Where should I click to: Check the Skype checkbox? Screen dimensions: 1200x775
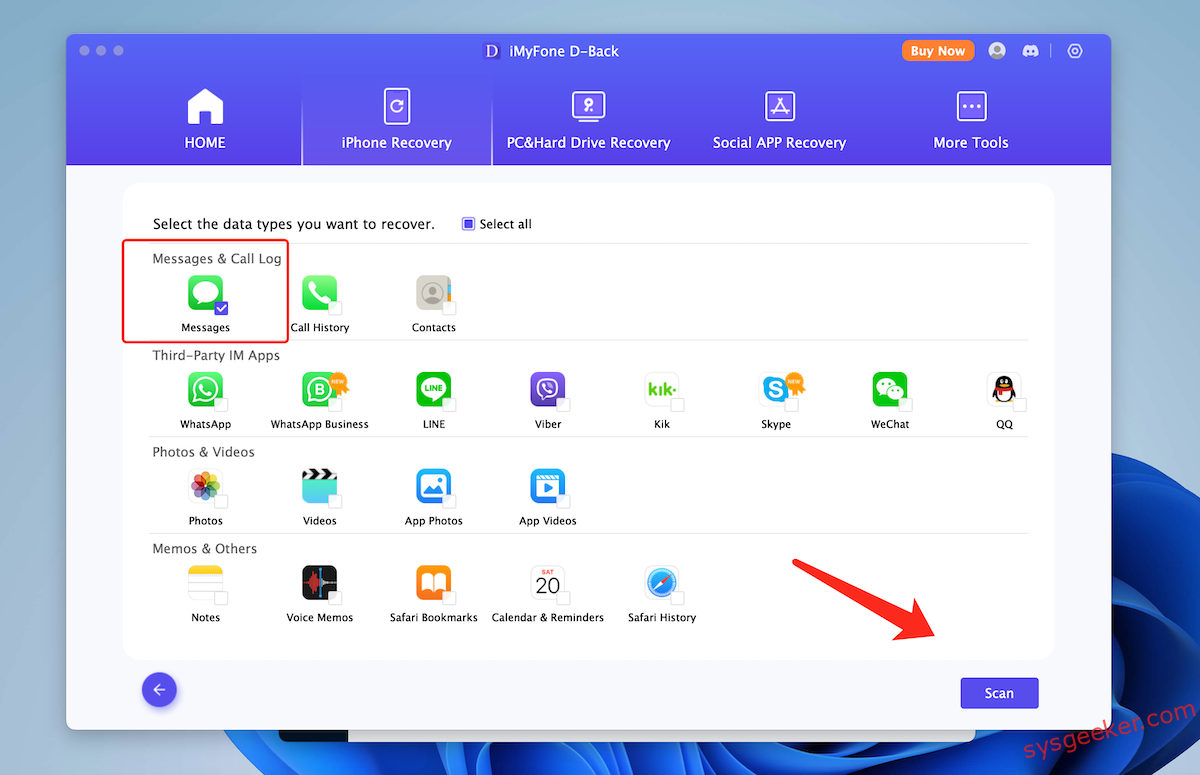(791, 405)
